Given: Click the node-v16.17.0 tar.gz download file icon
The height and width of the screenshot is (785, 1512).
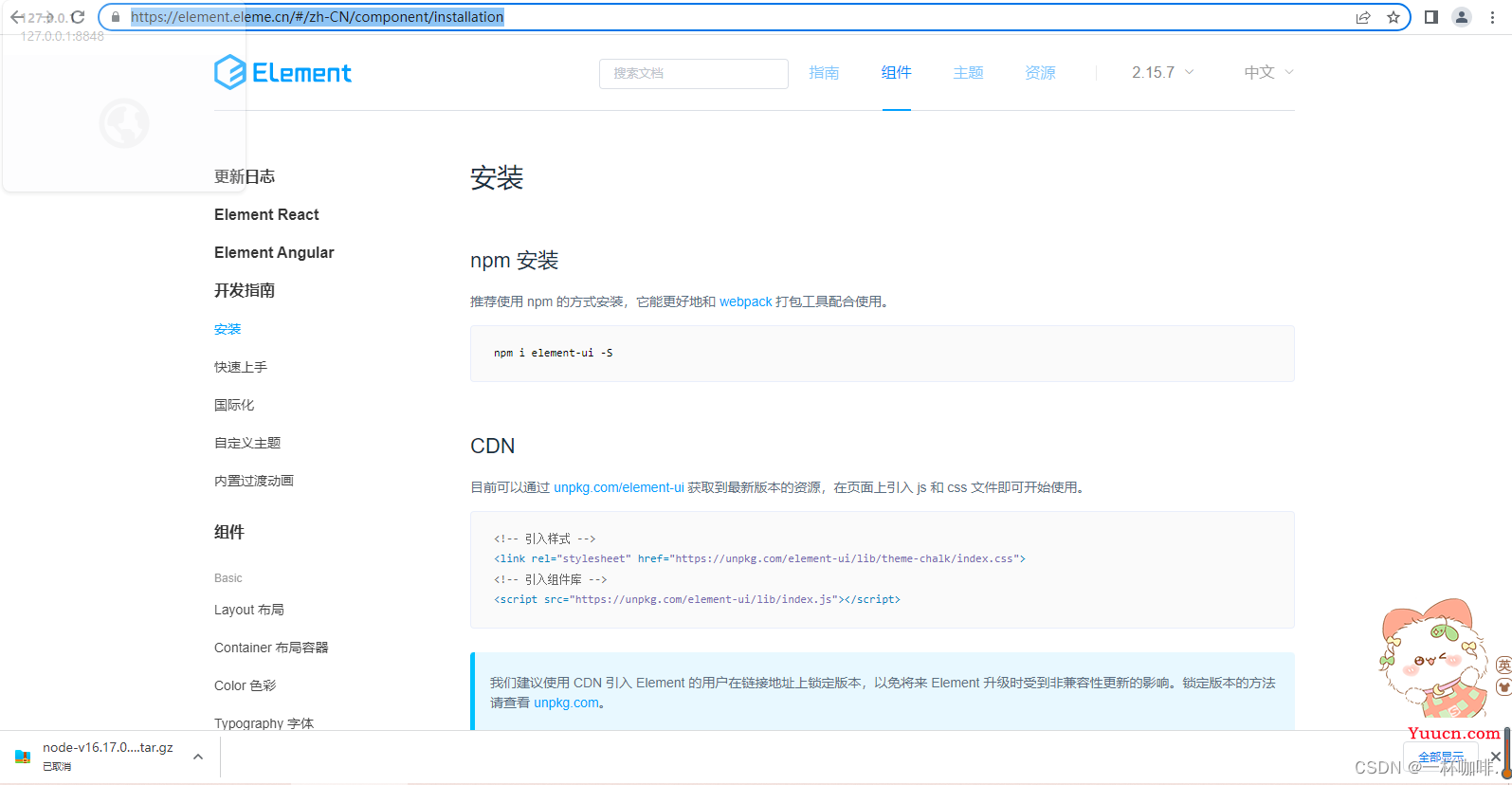Looking at the screenshot, I should click(23, 757).
